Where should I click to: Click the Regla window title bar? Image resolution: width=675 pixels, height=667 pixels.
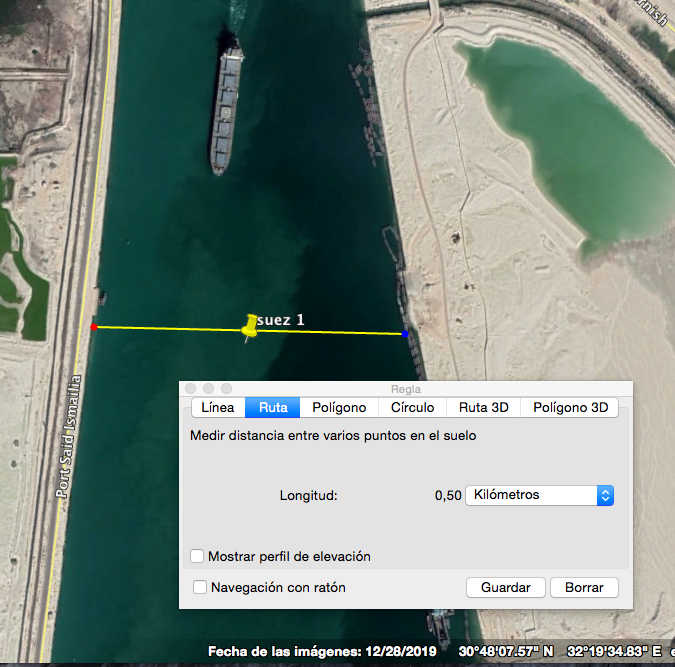pos(406,389)
